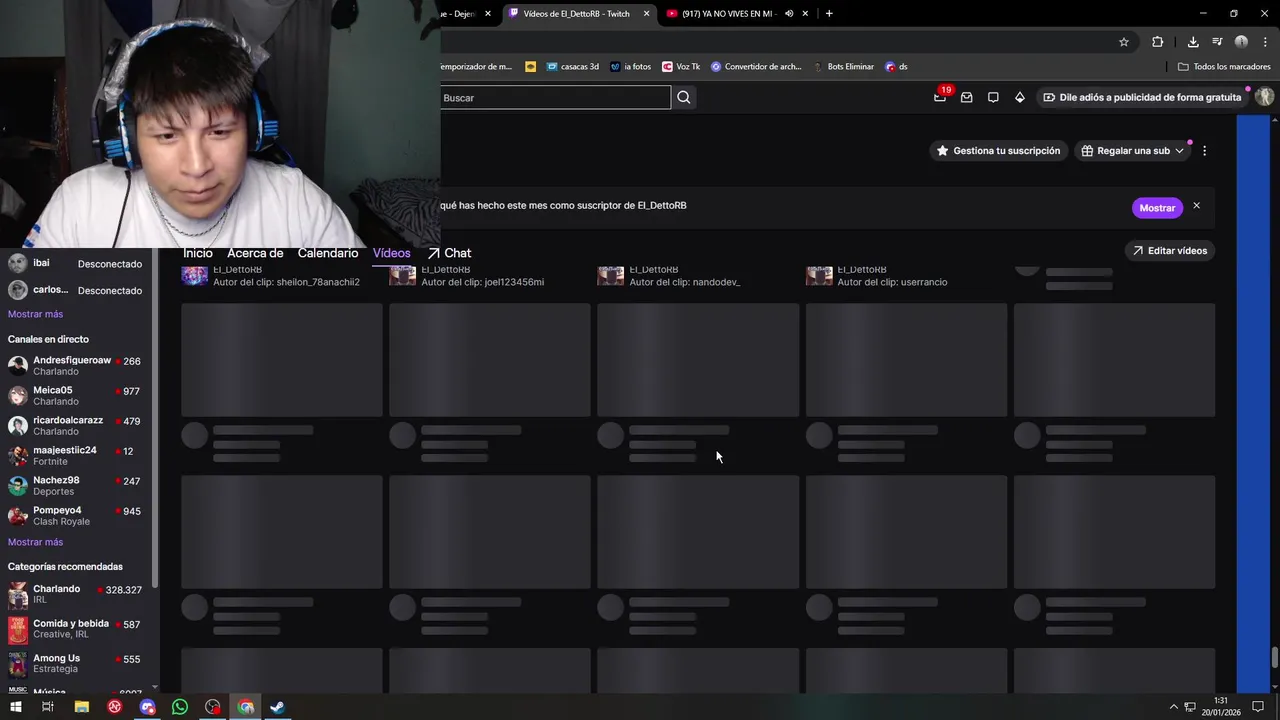Open the Bots Eliminar bookmark
Screen dimensions: 1280x720
pos(842,67)
